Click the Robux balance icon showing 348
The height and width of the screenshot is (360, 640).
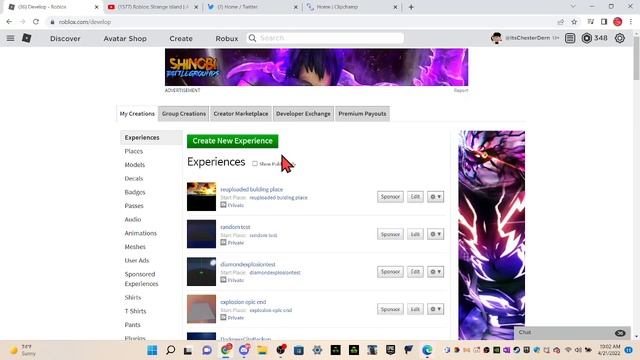click(x=587, y=38)
